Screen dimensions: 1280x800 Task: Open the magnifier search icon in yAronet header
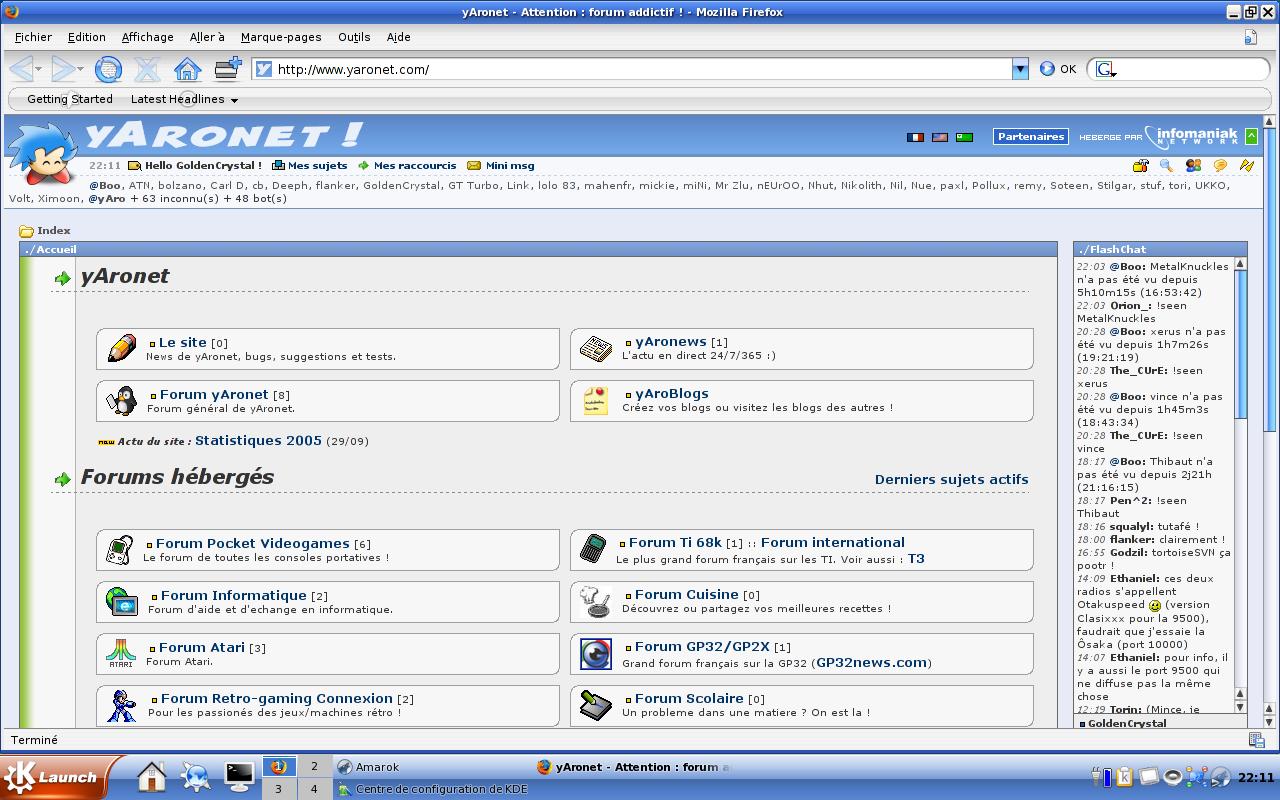(1167, 166)
